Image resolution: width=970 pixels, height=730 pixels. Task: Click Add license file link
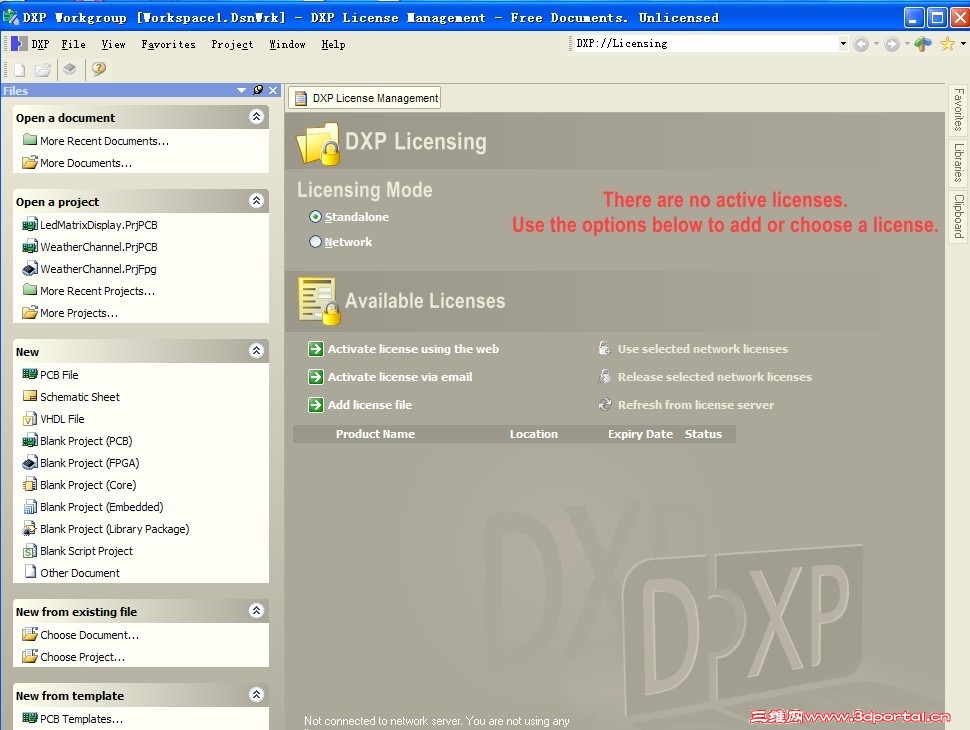click(370, 405)
